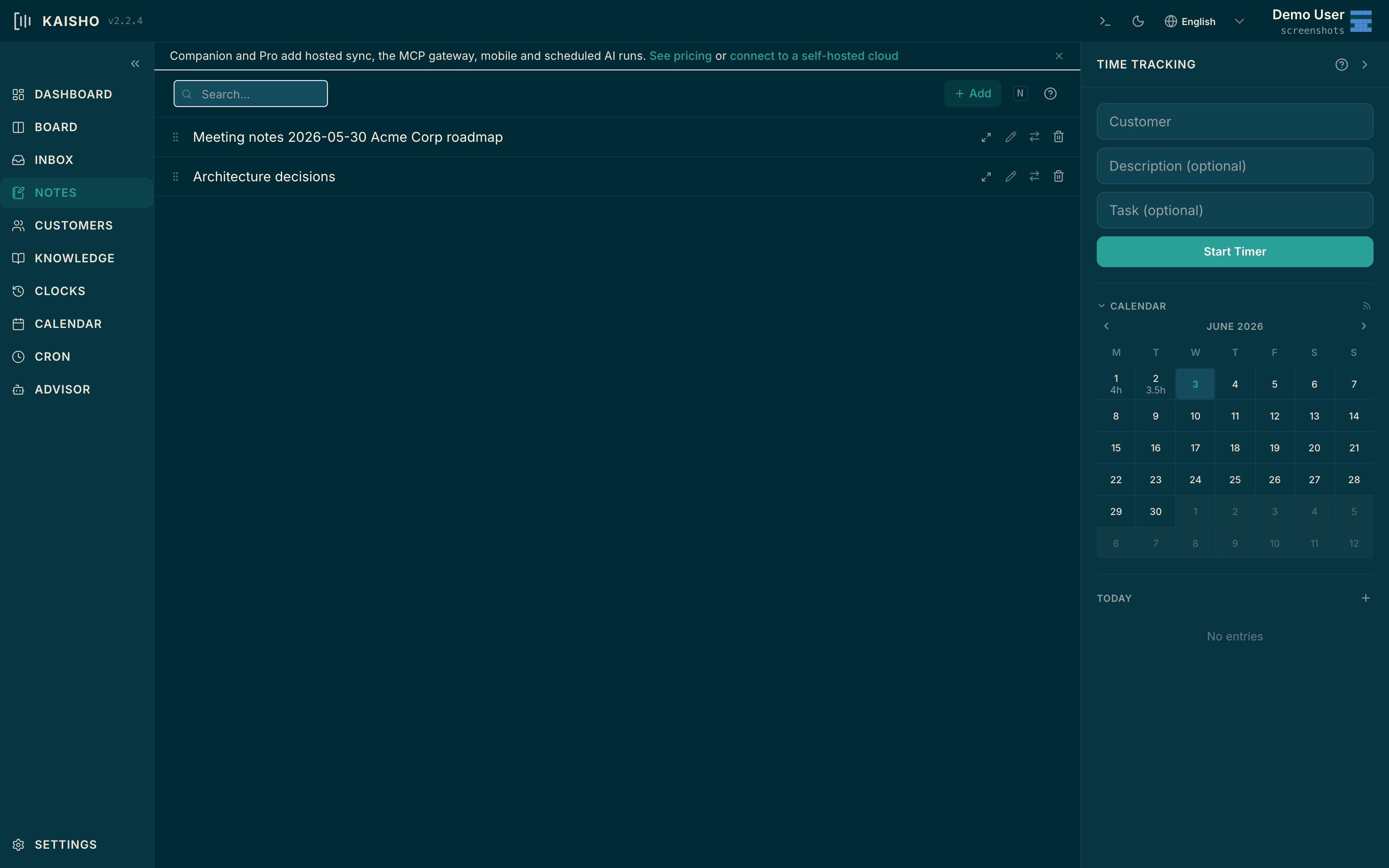Select June 19 in the calendar
Image resolution: width=1389 pixels, height=868 pixels.
tap(1274, 448)
